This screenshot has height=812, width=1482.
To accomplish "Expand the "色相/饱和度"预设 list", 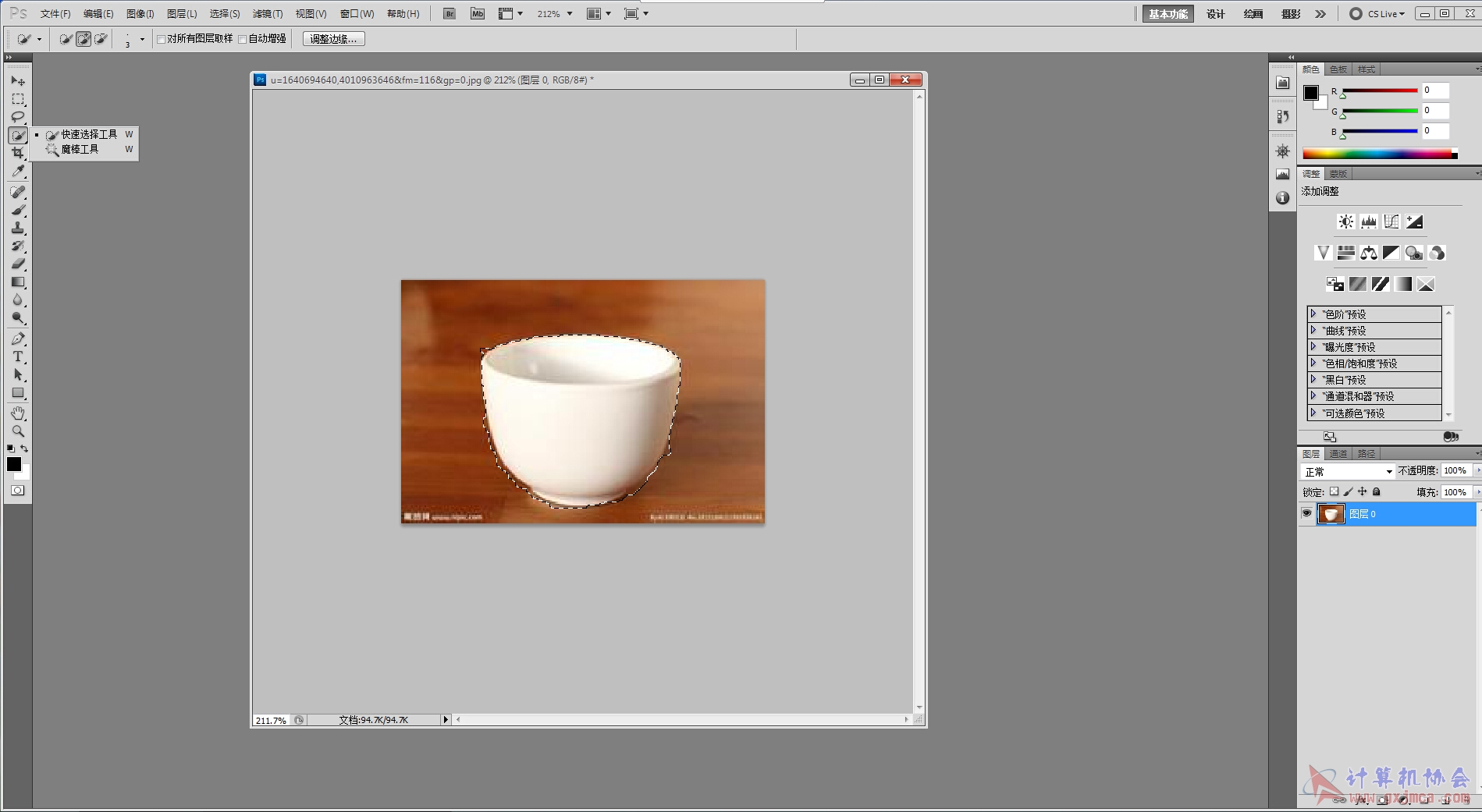I will [x=1313, y=363].
